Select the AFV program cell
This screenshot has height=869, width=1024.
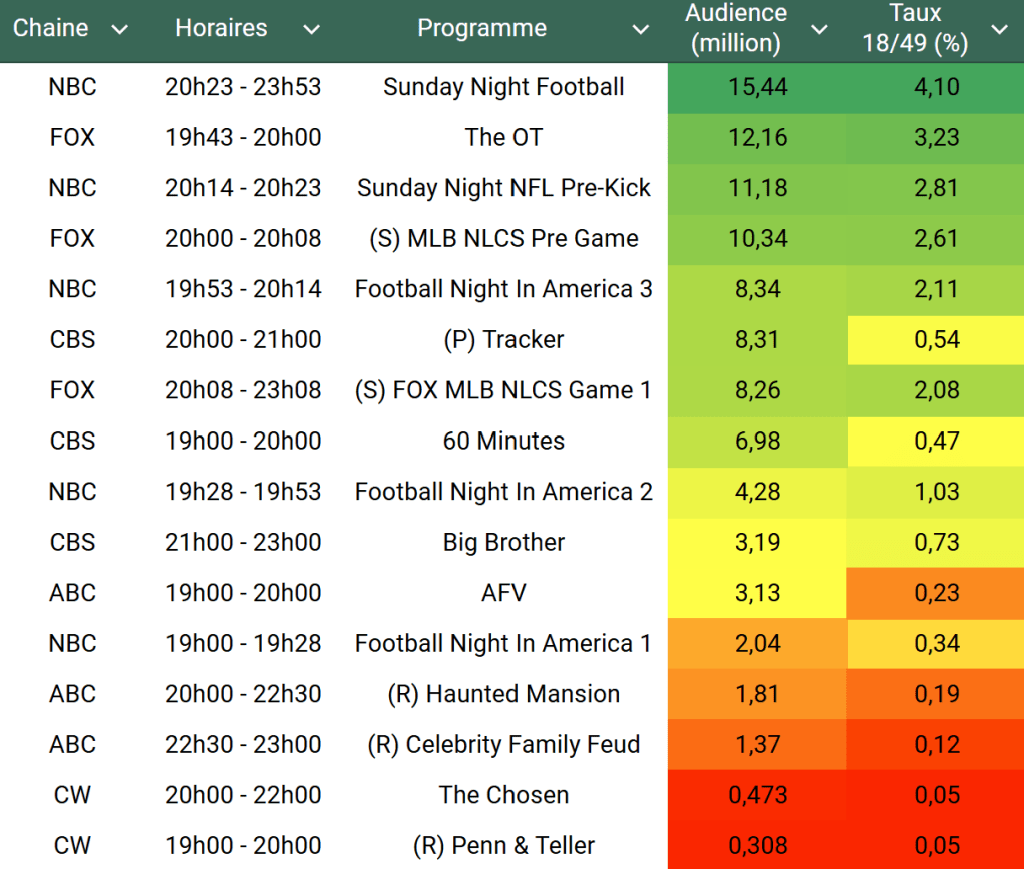[x=503, y=593]
